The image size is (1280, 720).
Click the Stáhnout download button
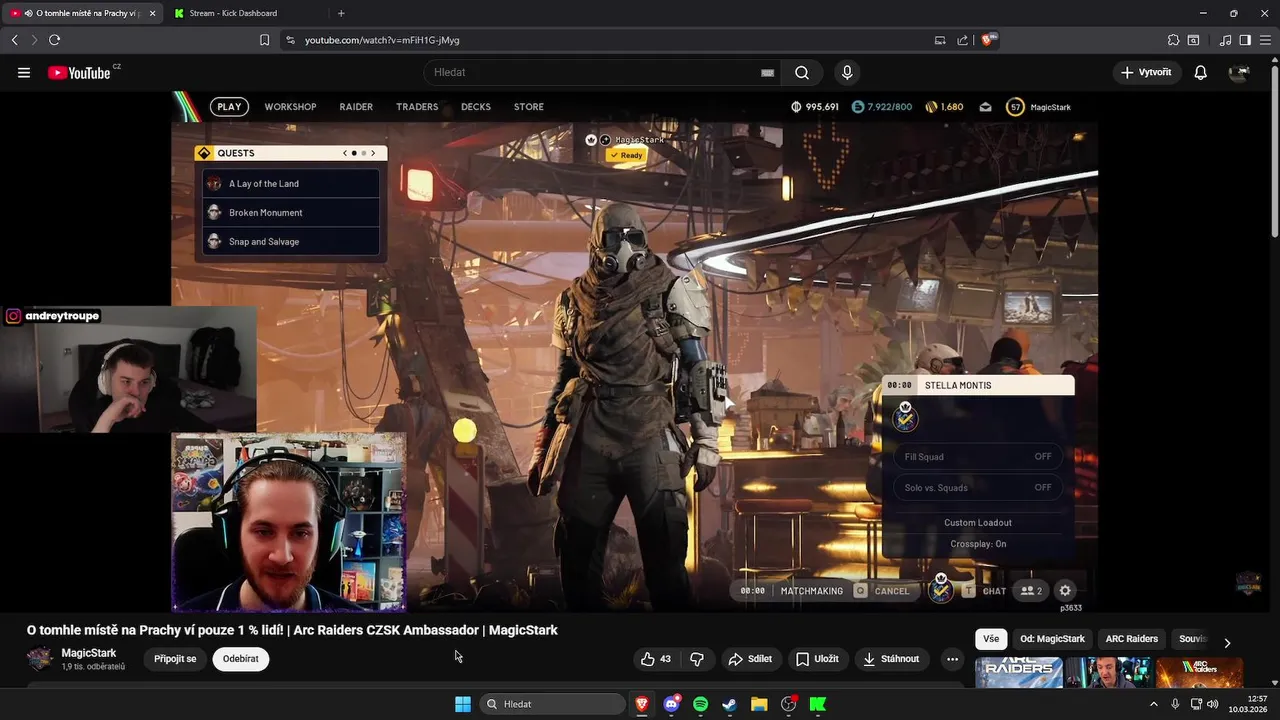point(891,659)
